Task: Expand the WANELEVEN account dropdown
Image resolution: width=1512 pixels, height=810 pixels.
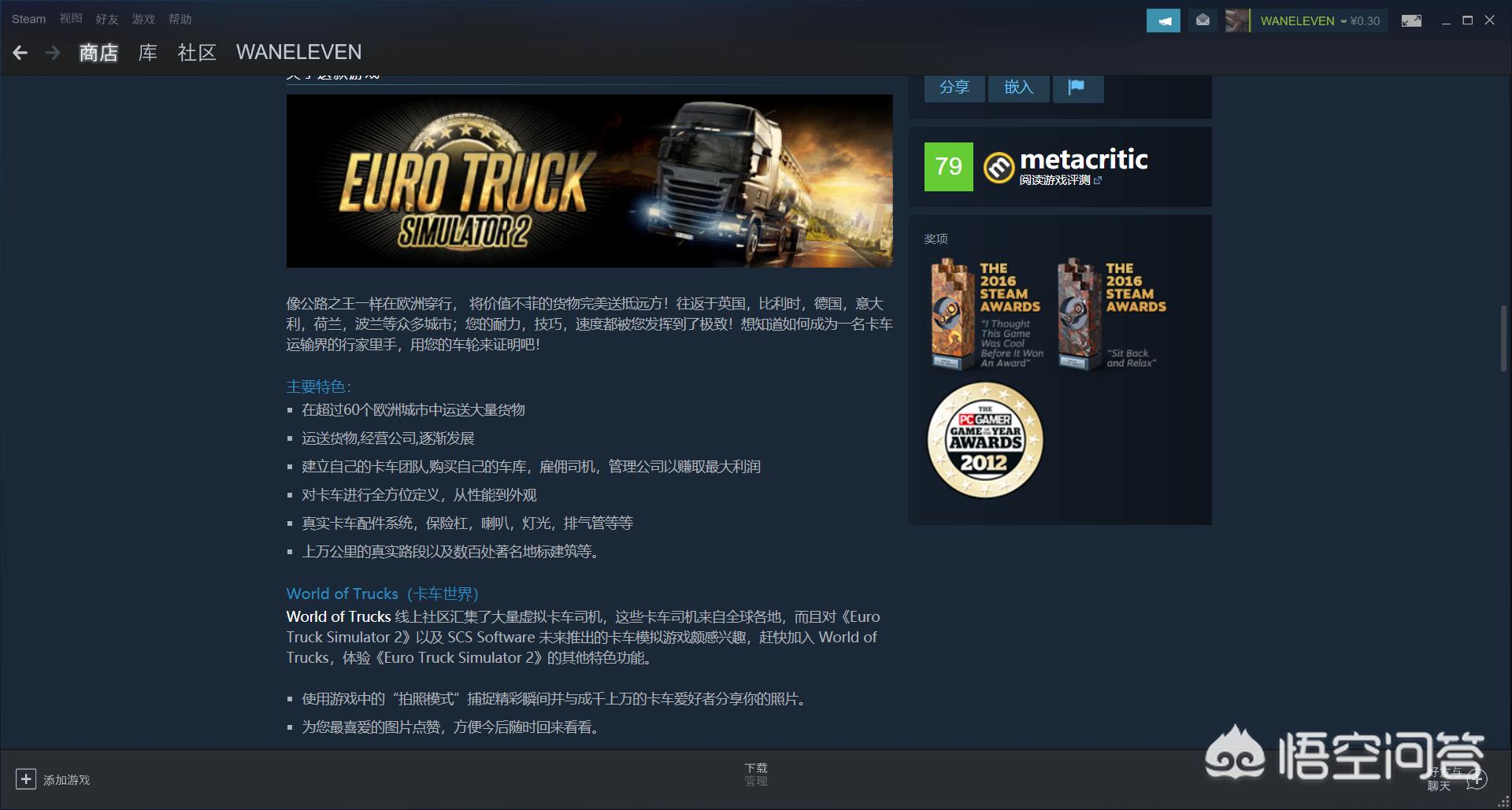Action: 1303,21
